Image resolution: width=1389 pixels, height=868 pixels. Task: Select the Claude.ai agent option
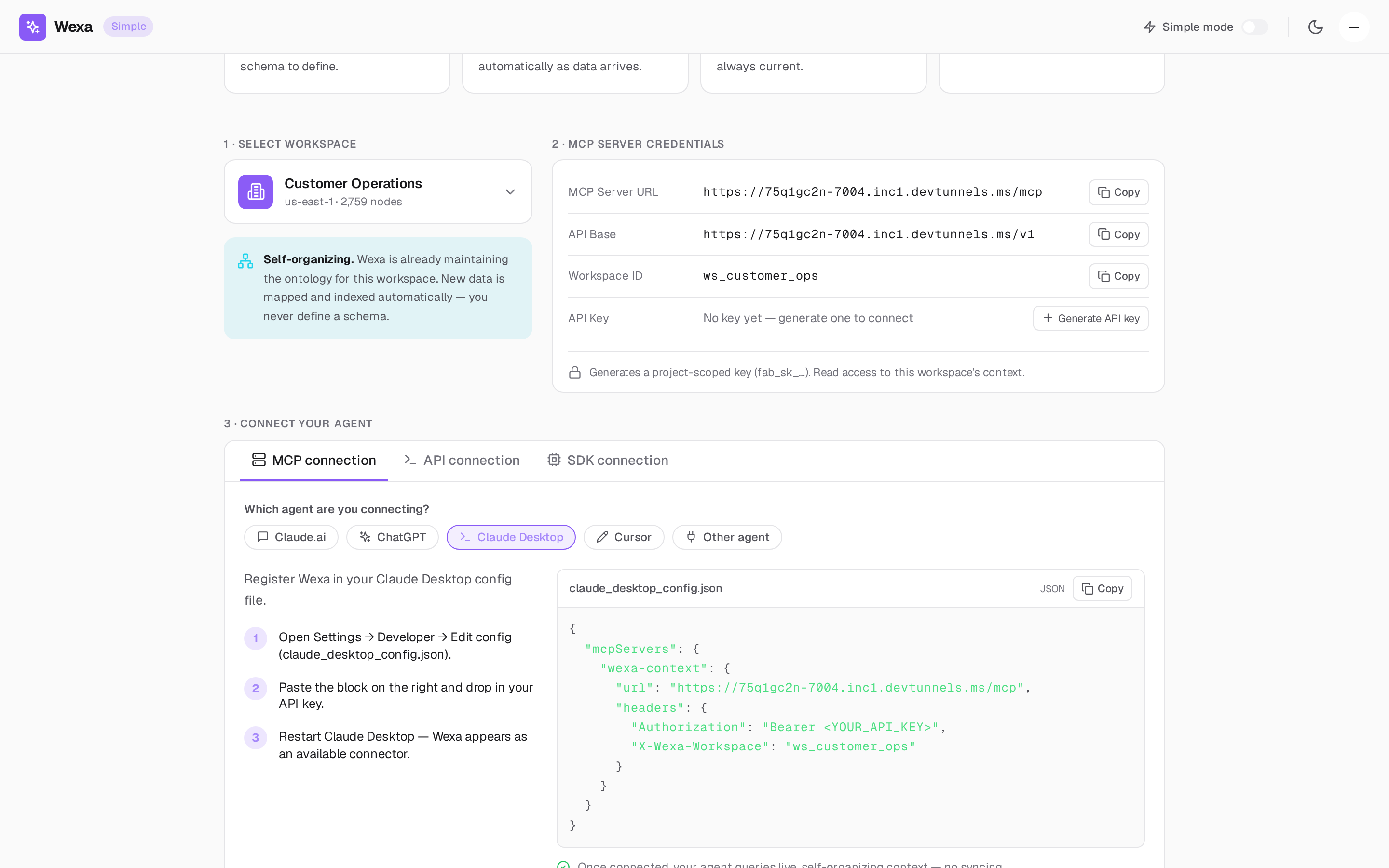[x=291, y=537]
